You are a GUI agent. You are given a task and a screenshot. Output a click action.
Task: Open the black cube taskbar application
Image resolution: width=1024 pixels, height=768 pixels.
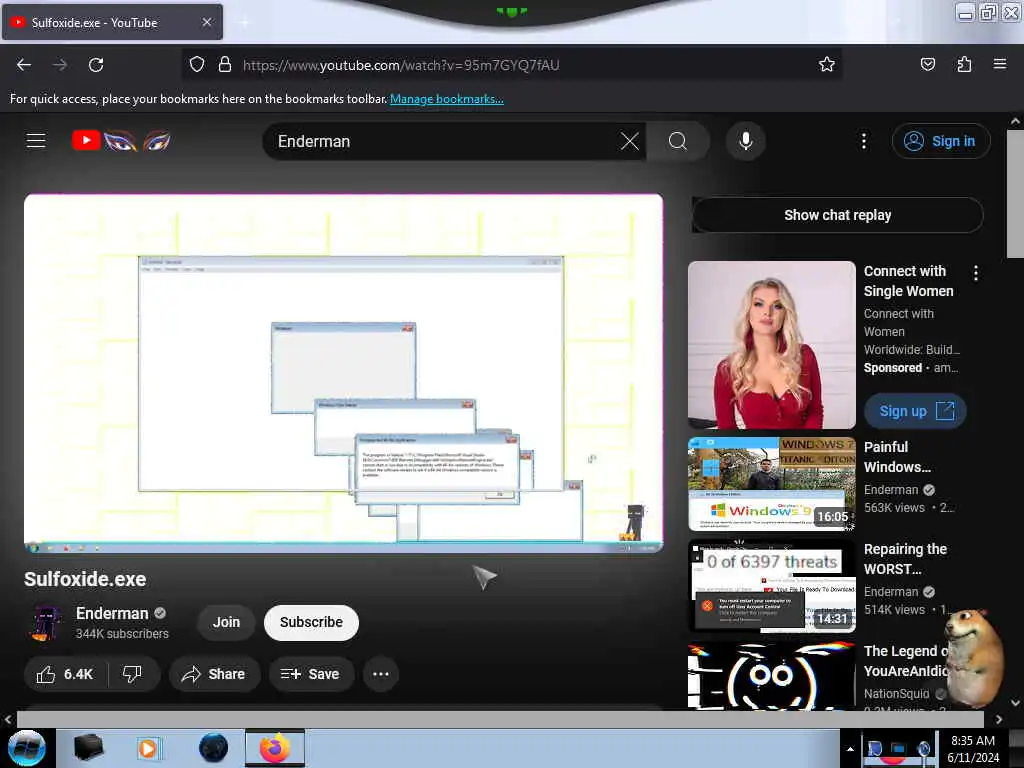[89, 748]
